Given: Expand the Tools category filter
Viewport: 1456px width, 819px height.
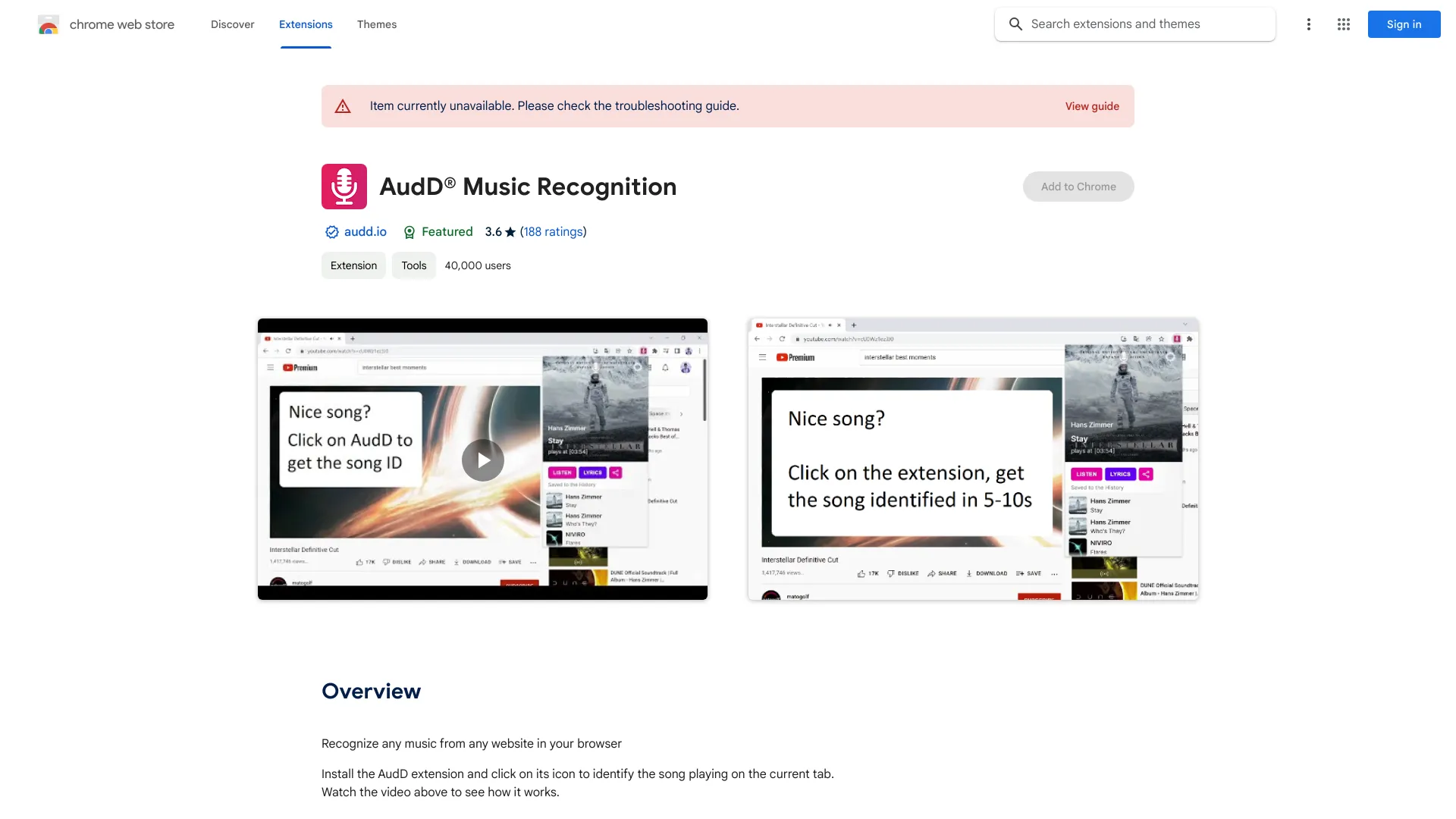Looking at the screenshot, I should point(413,265).
